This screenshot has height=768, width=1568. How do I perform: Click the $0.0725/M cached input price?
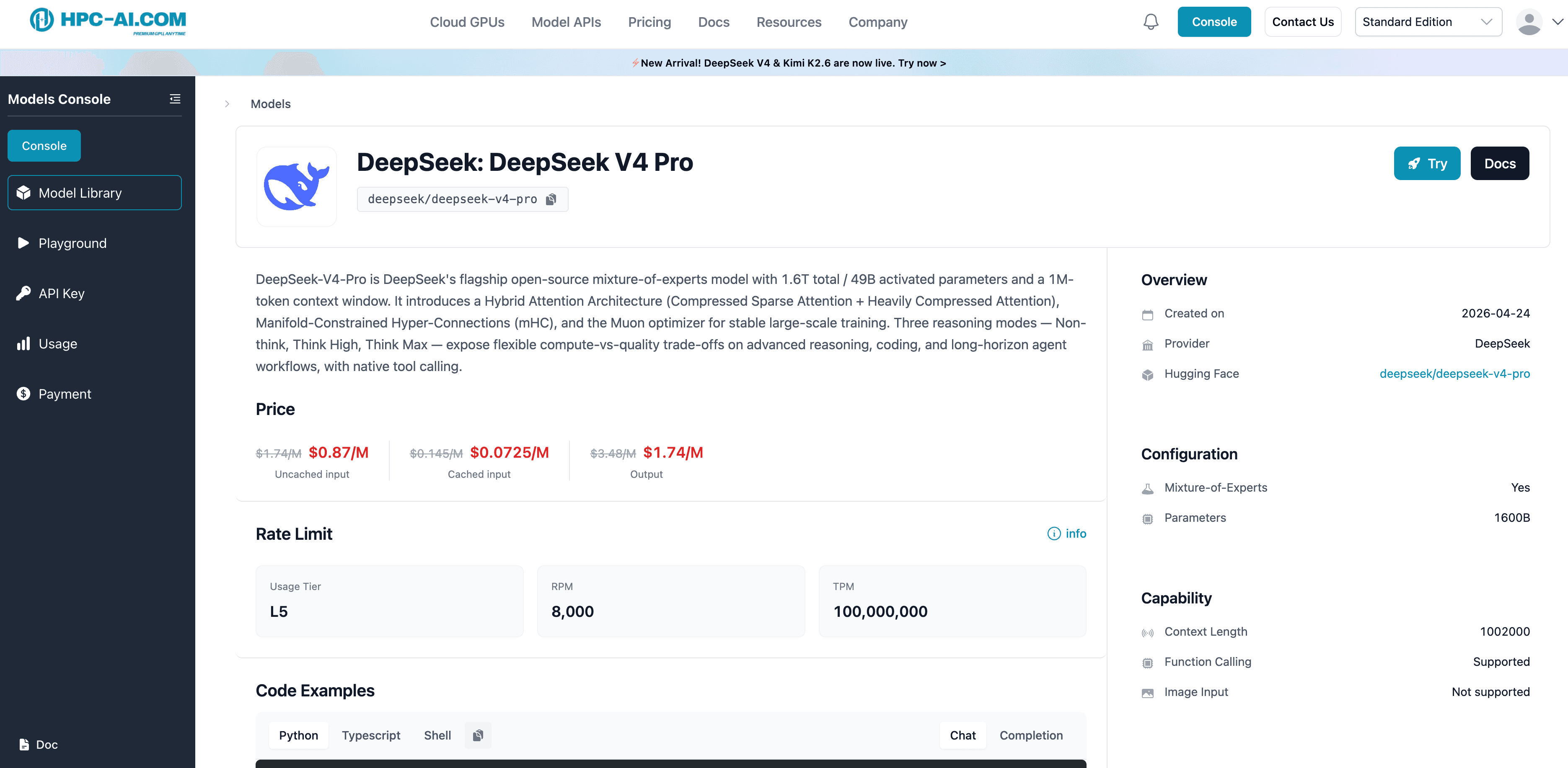coord(510,452)
